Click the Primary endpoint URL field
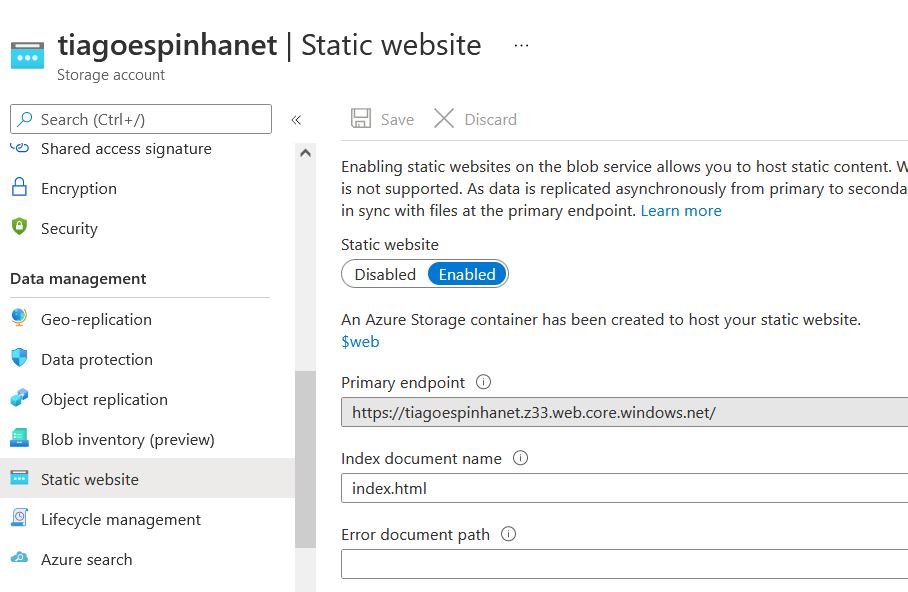 624,412
